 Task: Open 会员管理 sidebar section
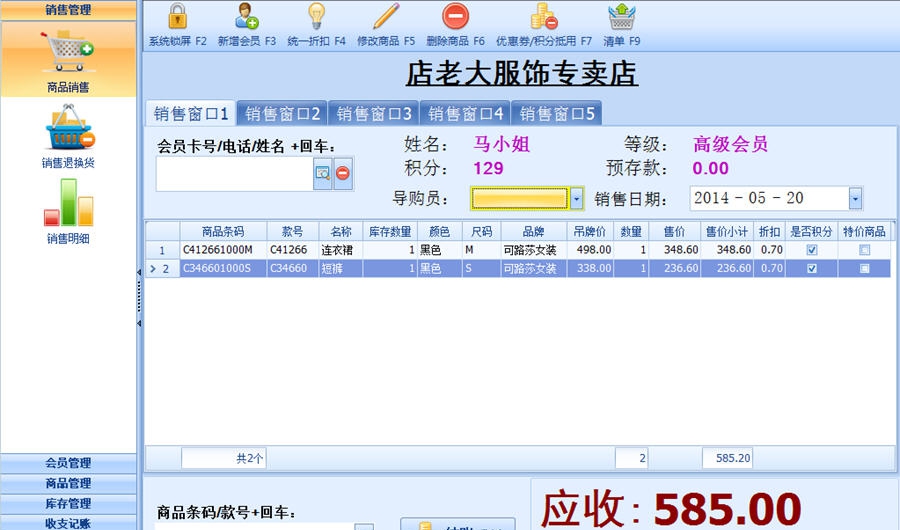[68, 463]
